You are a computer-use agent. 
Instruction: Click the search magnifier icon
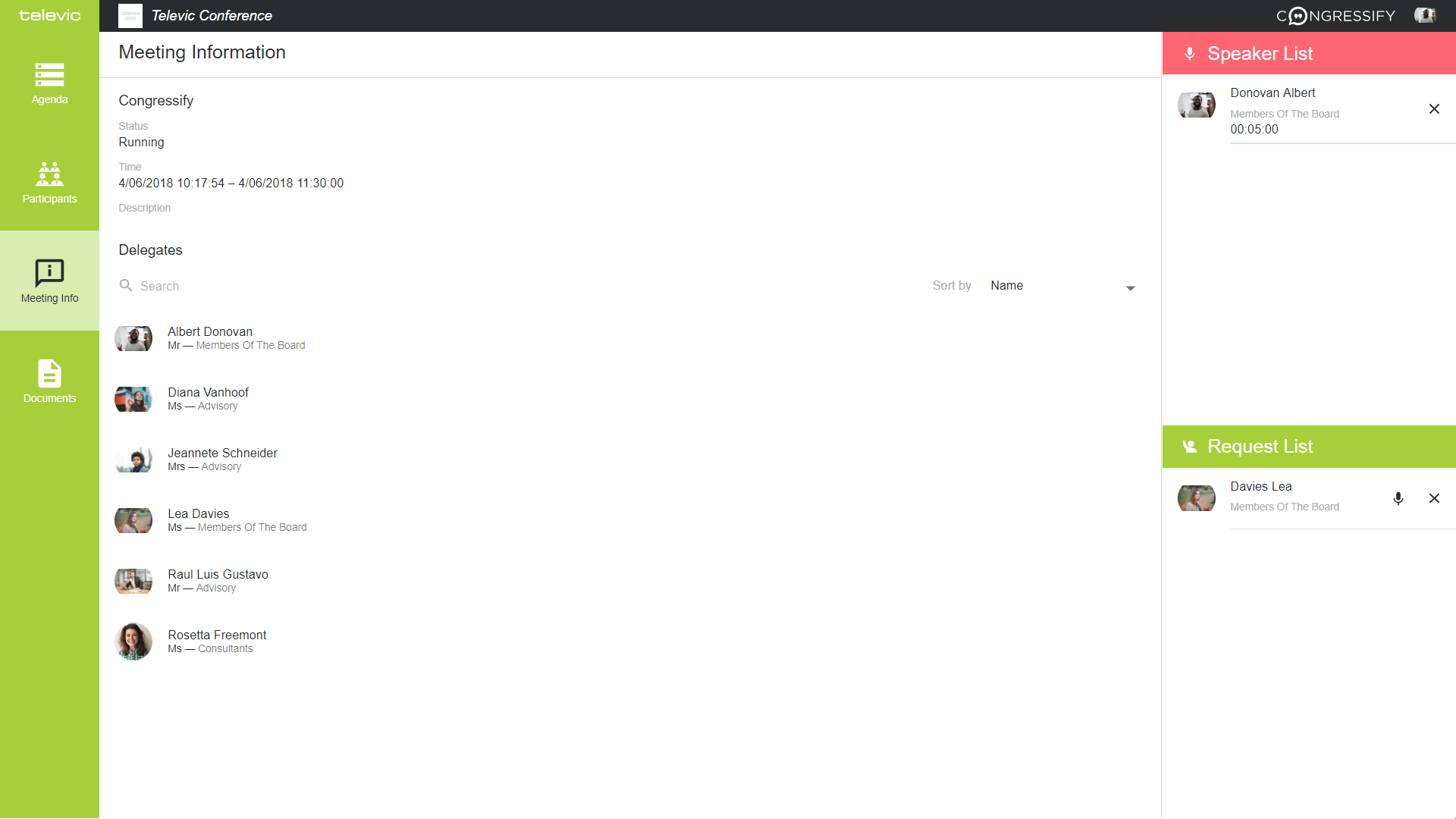point(126,285)
